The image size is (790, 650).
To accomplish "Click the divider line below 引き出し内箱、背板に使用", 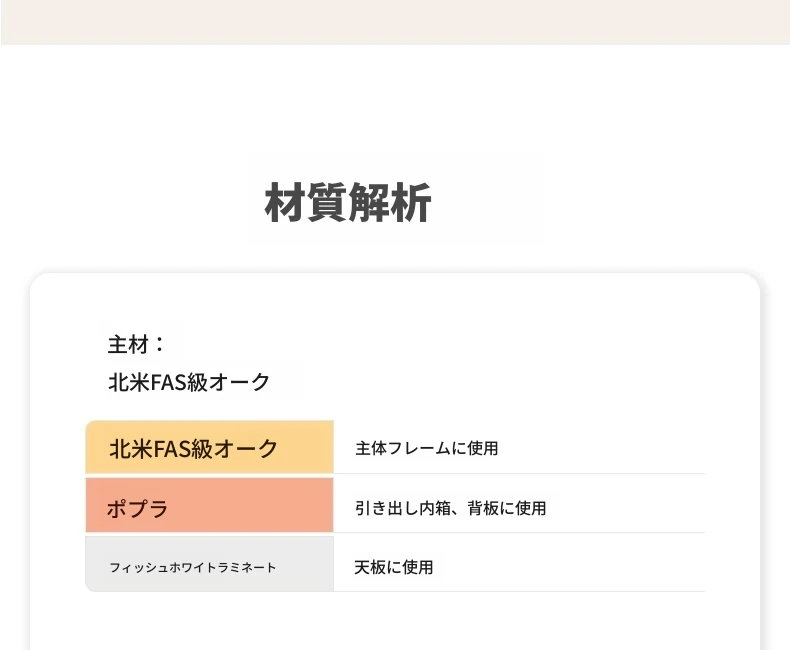I will point(519,533).
